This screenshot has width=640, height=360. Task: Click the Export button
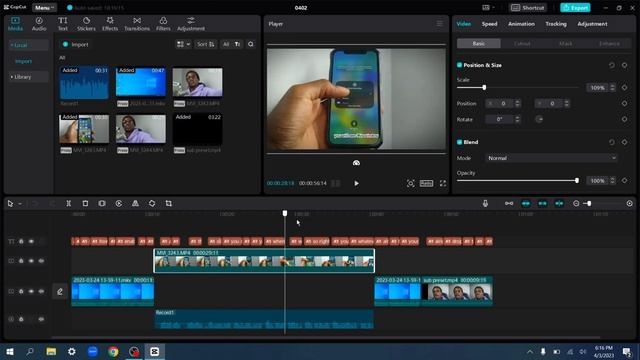click(575, 8)
